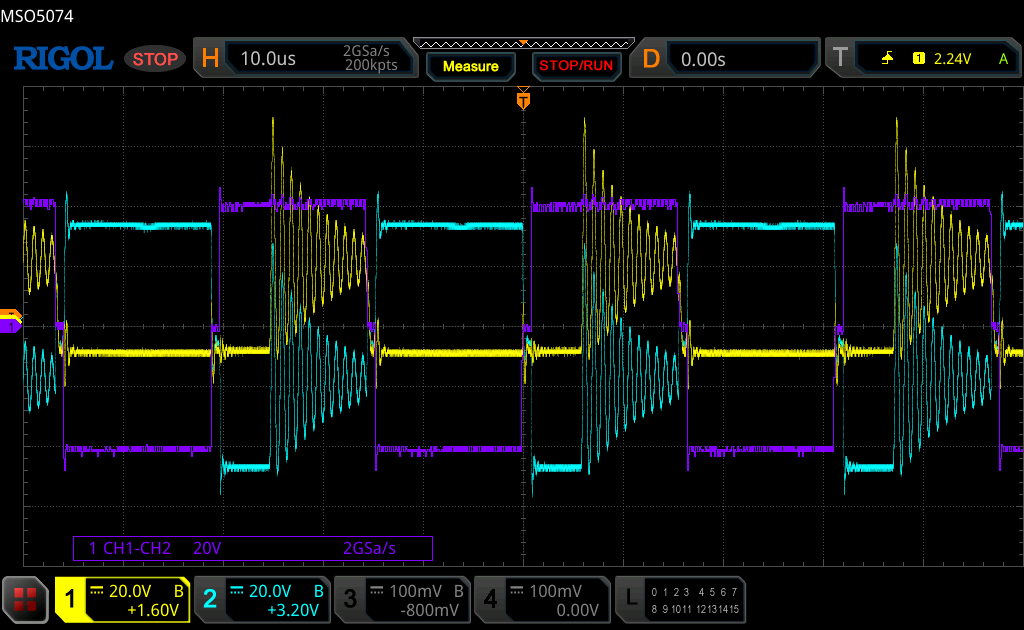Open the red grid function menu icon
1024x630 pixels.
coord(25,599)
